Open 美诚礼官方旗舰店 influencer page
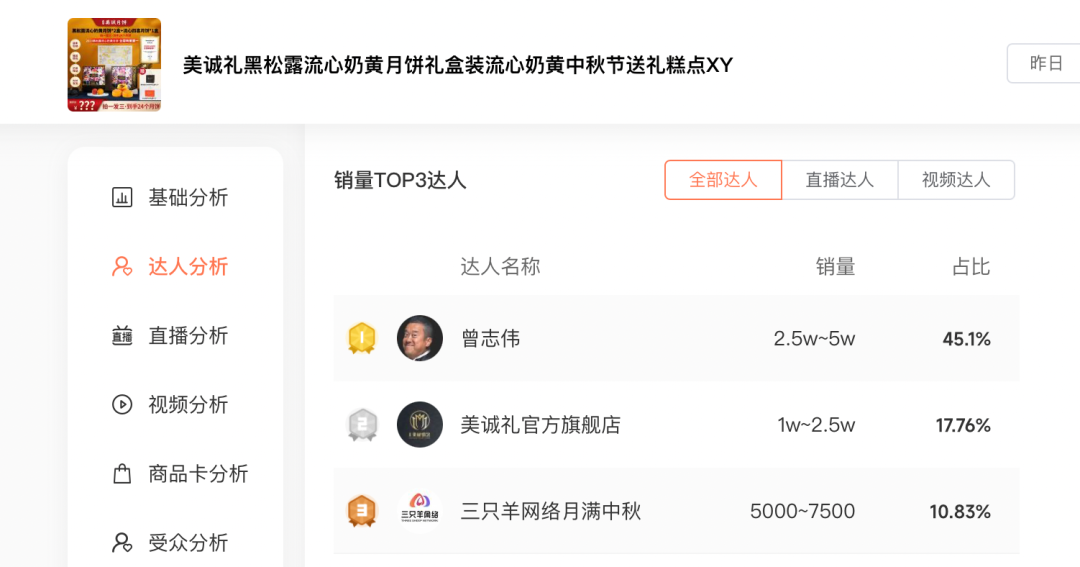The image size is (1080, 567). pyautogui.click(x=540, y=425)
